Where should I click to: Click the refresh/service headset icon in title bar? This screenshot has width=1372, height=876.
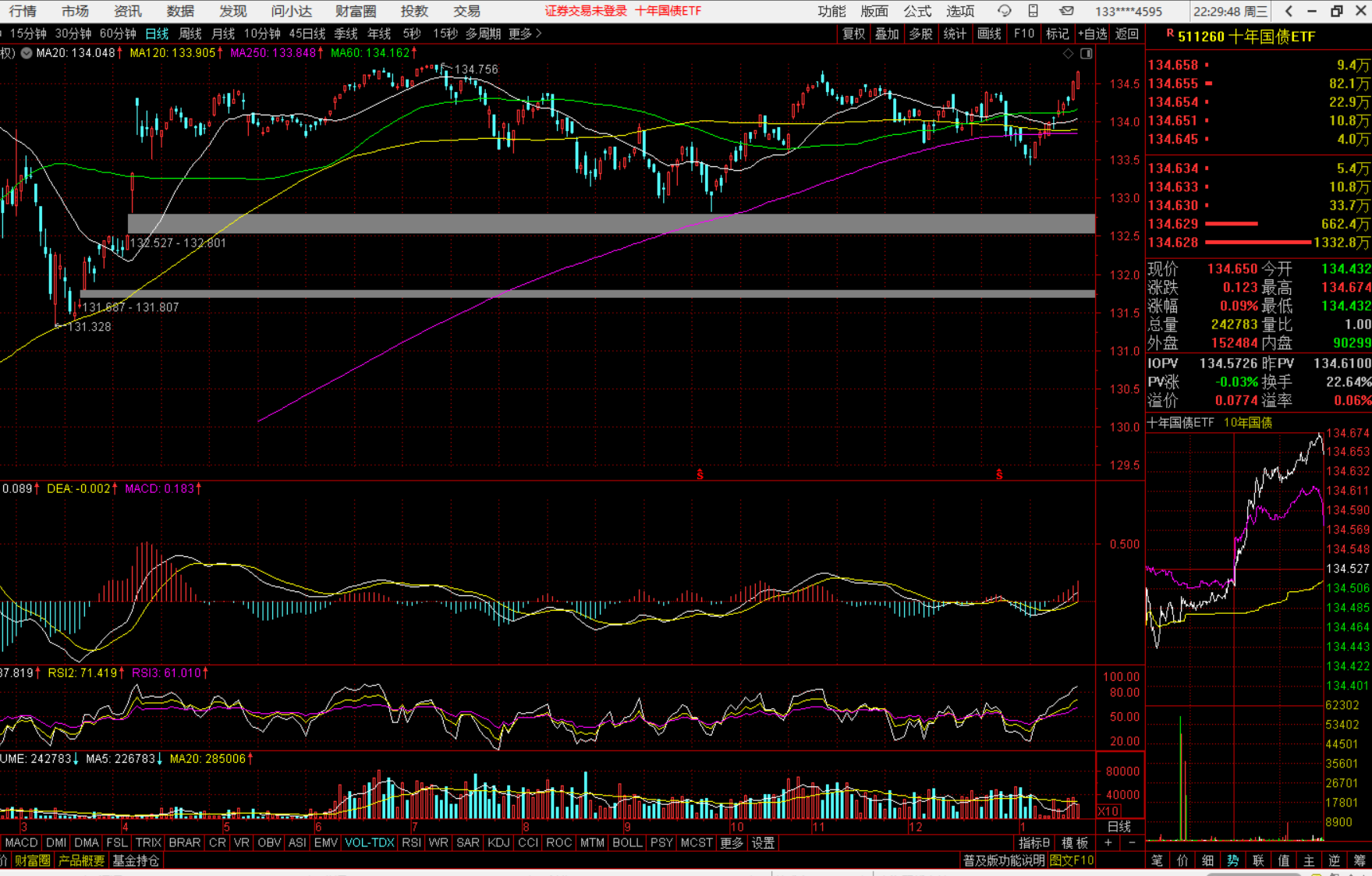pyautogui.click(x=1005, y=11)
